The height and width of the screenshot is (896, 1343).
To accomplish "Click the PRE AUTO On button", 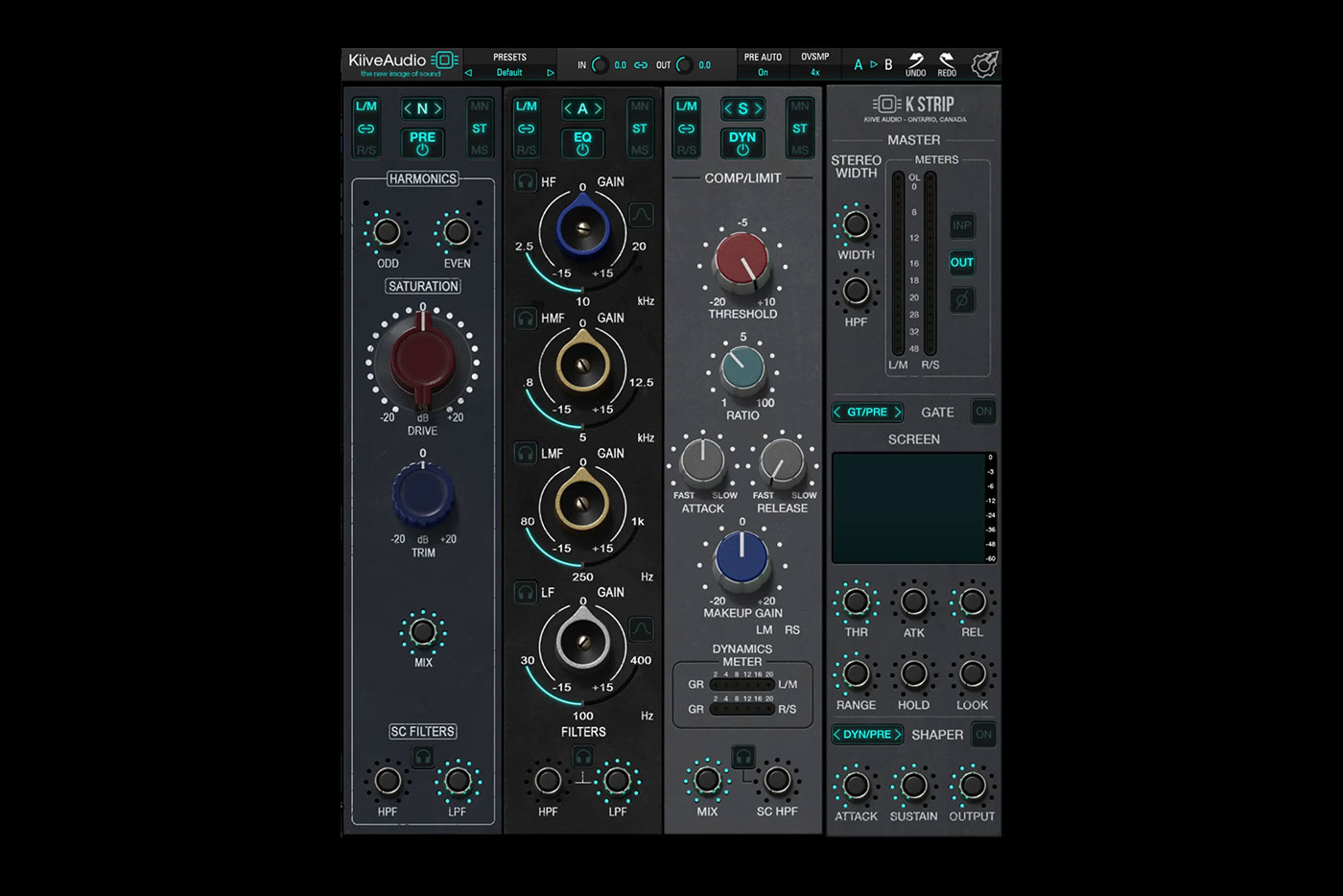I will click(x=762, y=71).
